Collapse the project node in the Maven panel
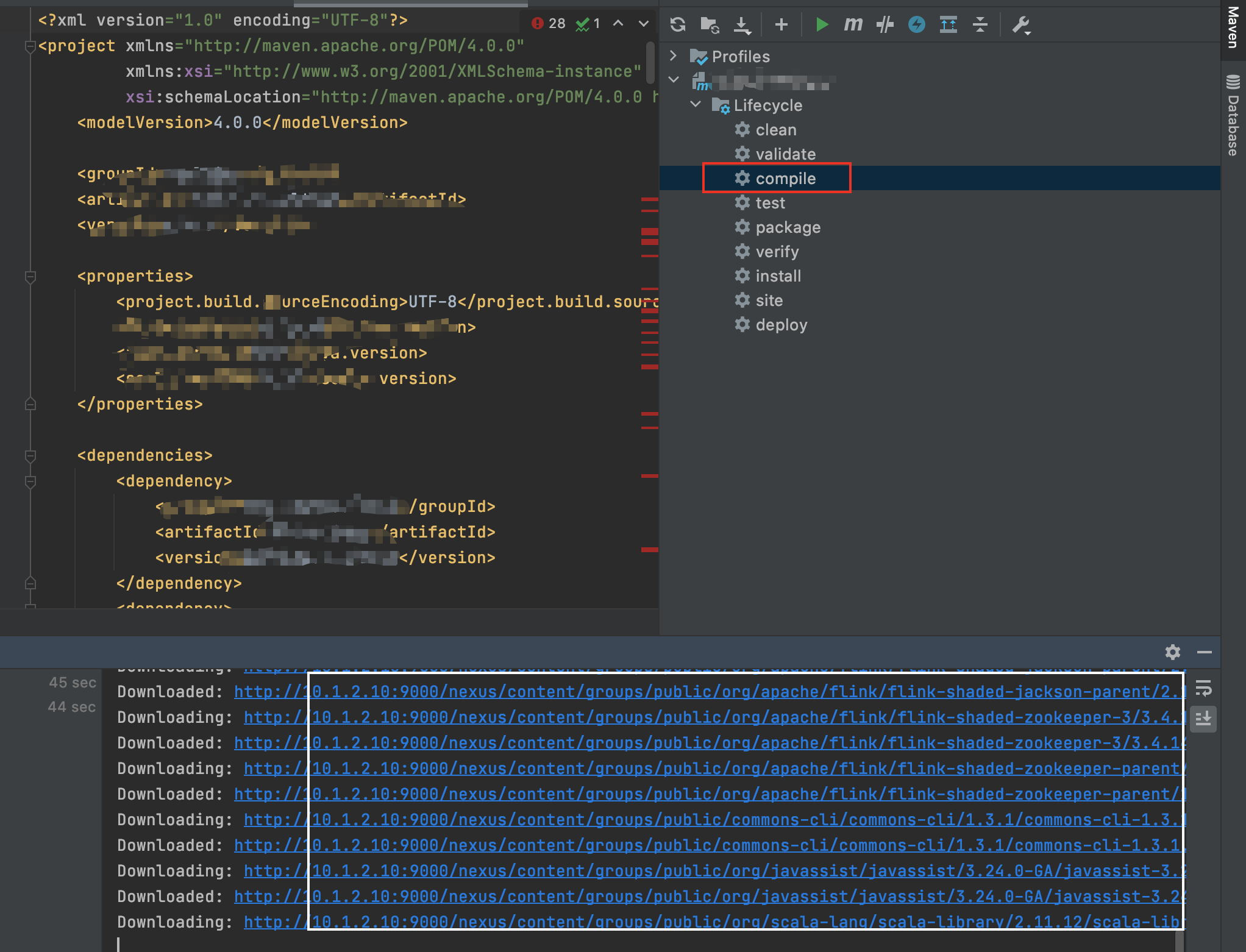The image size is (1246, 952). pos(674,80)
